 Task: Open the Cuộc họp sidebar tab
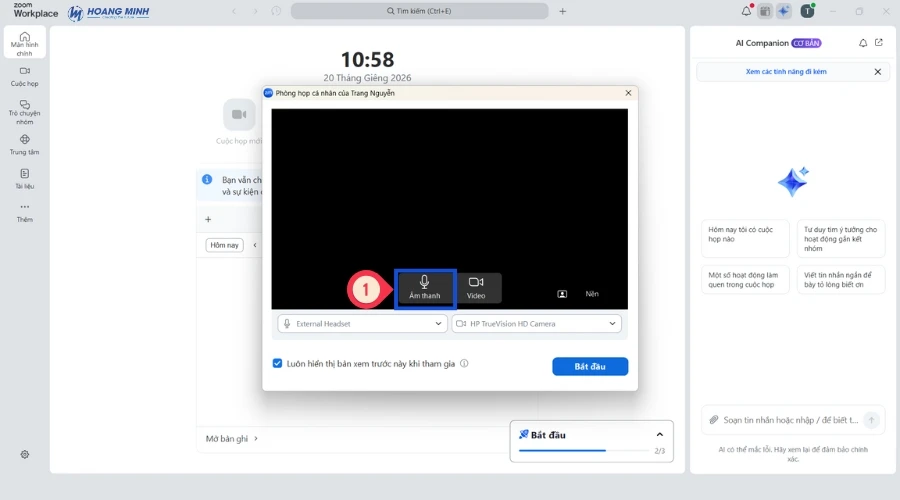(25, 76)
